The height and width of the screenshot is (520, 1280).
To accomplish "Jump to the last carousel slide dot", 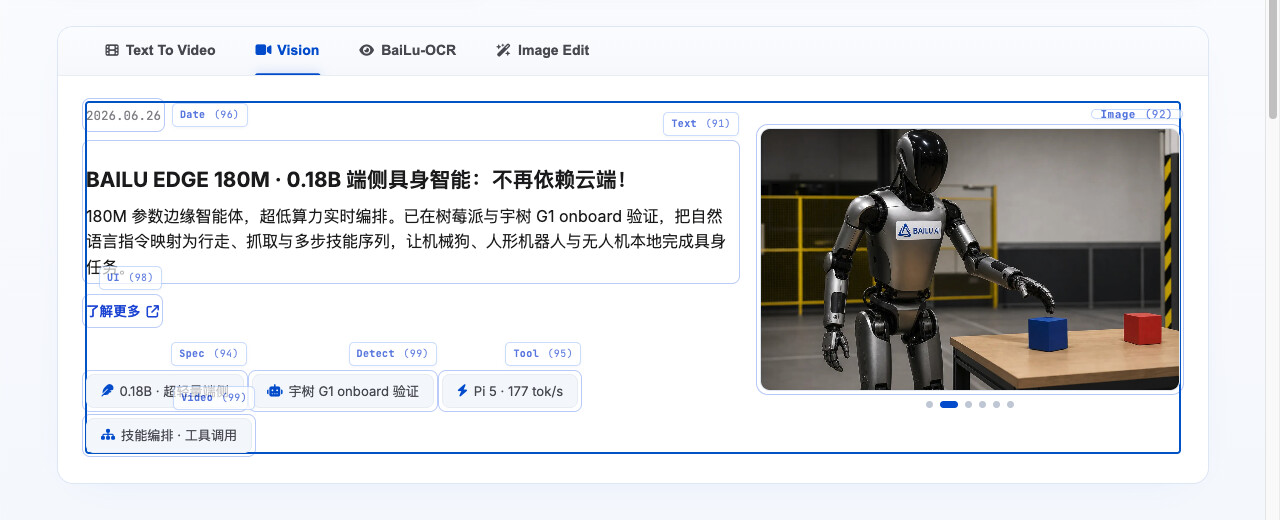I will click(x=1011, y=405).
